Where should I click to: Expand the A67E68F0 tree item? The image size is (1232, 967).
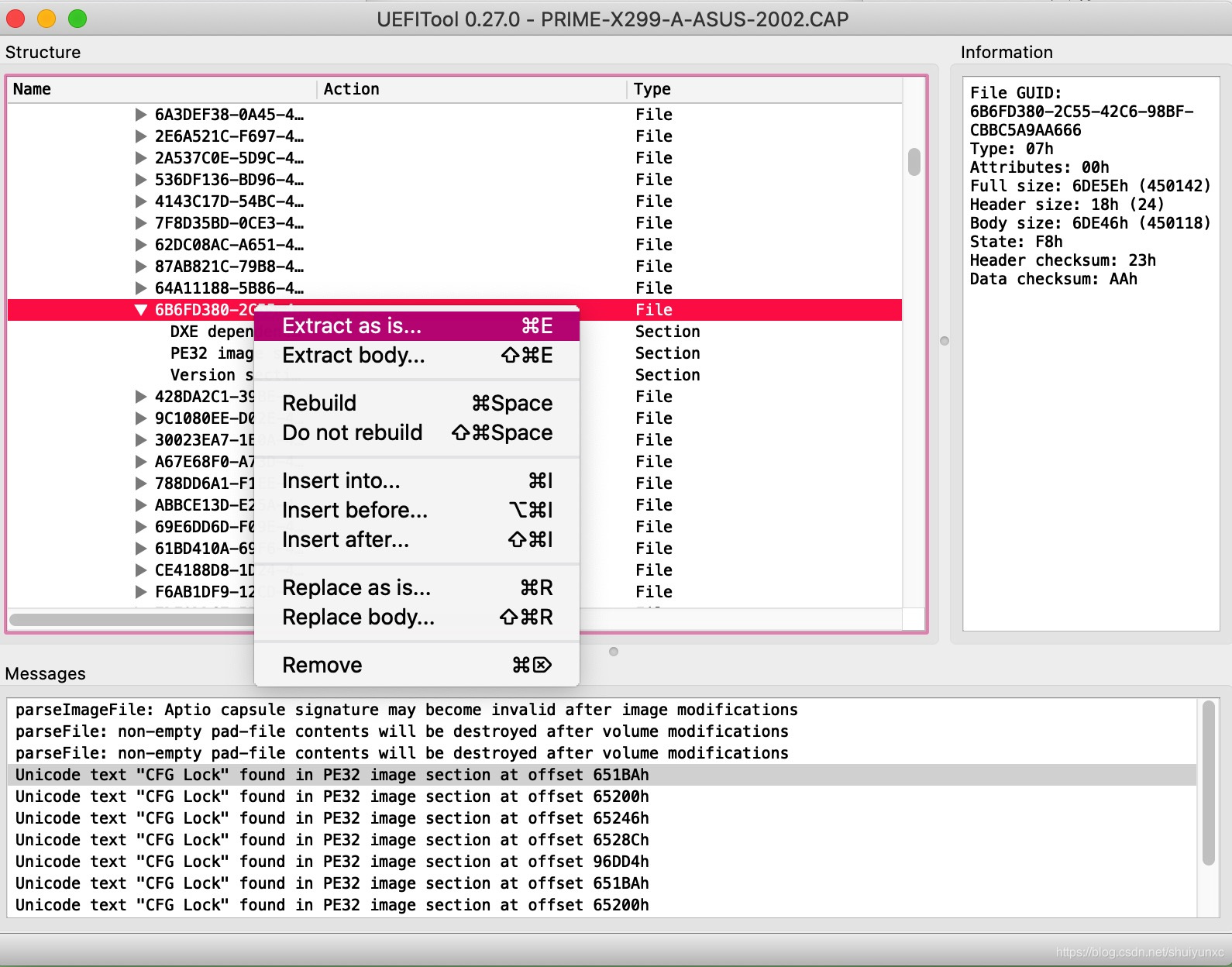coord(141,462)
